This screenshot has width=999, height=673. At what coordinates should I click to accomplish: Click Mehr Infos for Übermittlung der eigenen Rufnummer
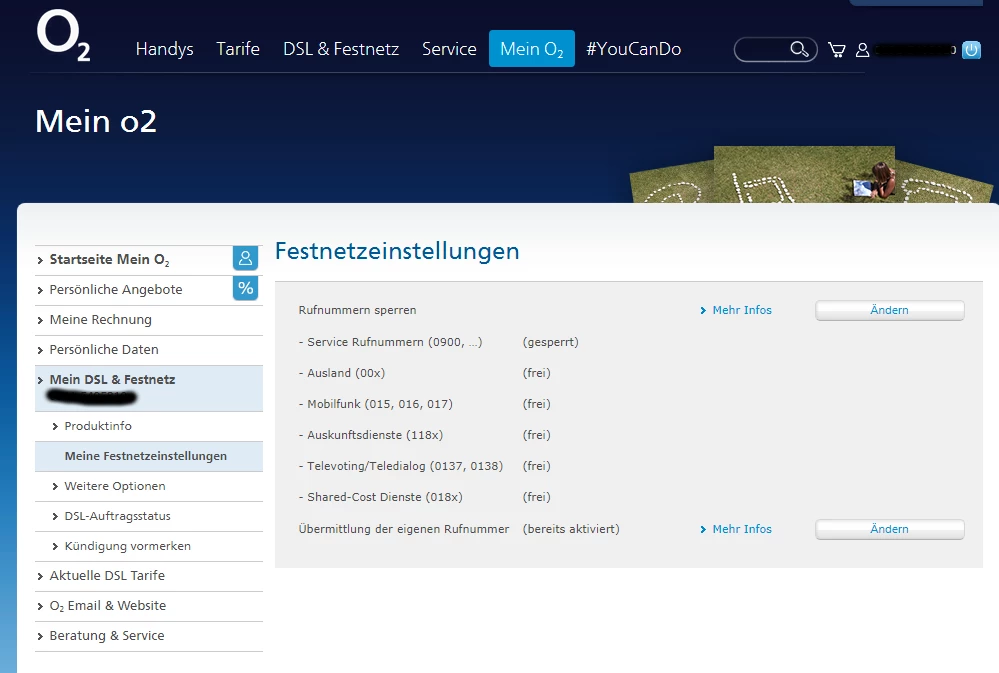click(742, 529)
